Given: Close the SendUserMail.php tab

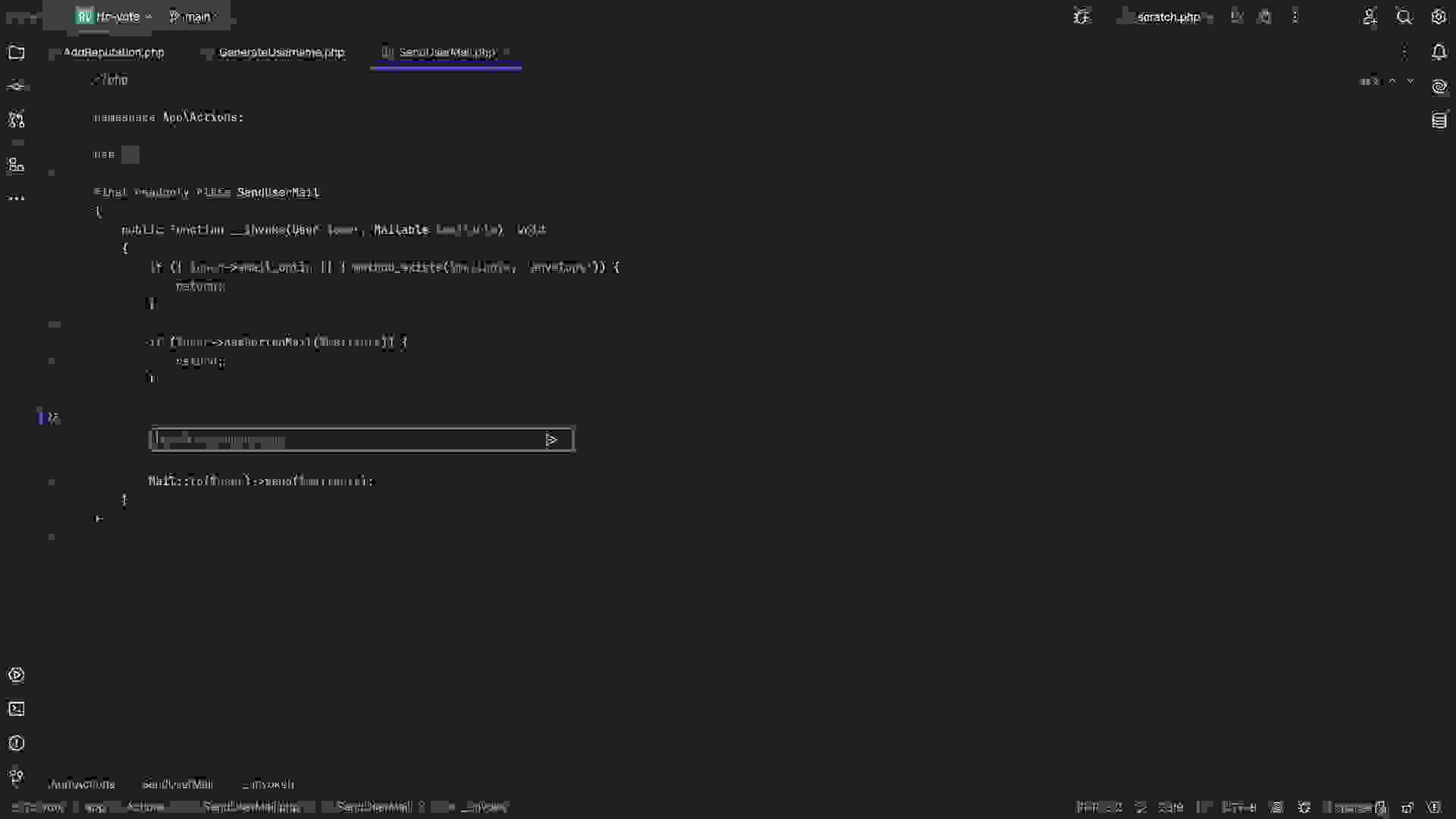Looking at the screenshot, I should pos(507,52).
